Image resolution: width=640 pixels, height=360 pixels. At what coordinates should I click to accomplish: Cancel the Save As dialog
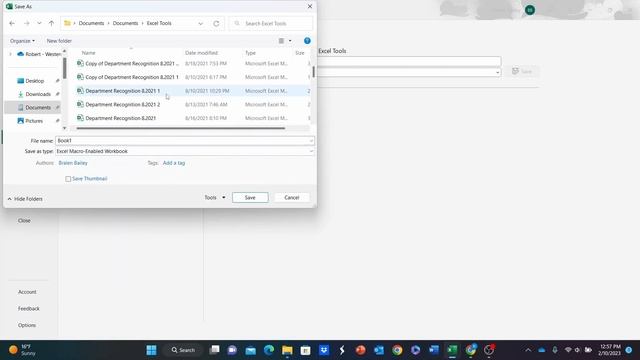(x=292, y=198)
